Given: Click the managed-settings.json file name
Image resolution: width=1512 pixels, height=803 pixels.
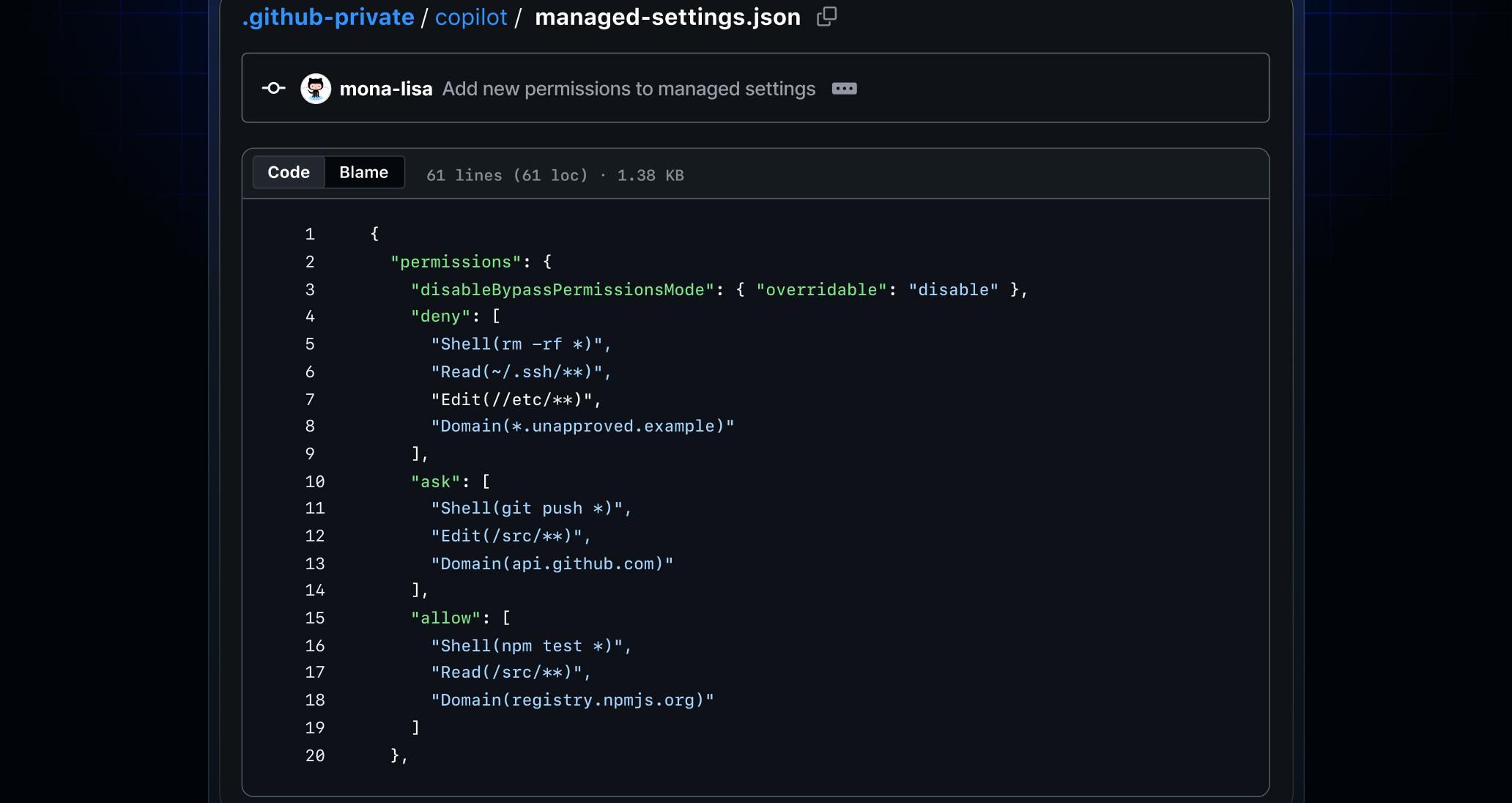Looking at the screenshot, I should point(667,17).
